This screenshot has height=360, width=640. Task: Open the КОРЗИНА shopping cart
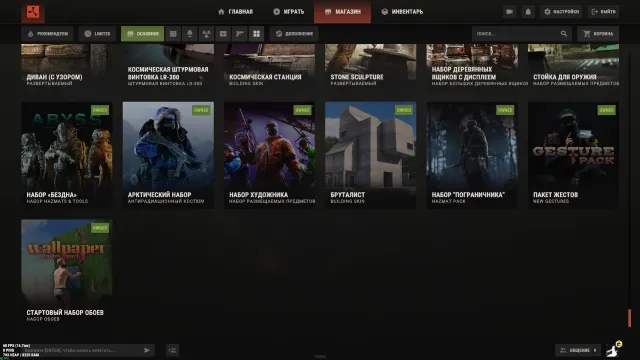598,33
